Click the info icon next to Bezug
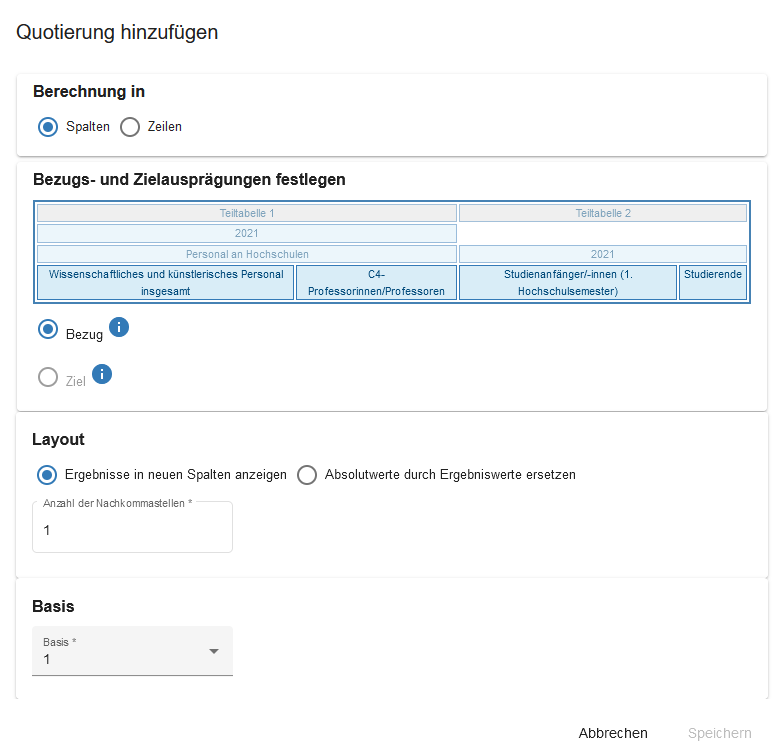777x753 pixels. (x=120, y=327)
